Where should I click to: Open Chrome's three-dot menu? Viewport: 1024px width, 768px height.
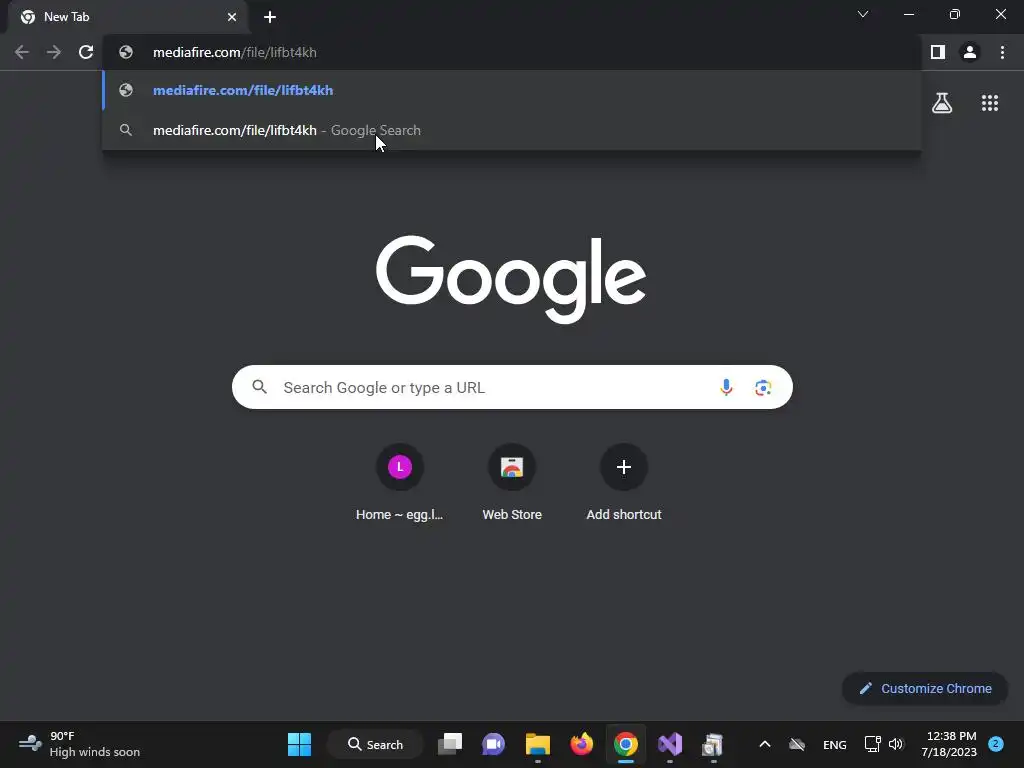click(x=1002, y=52)
